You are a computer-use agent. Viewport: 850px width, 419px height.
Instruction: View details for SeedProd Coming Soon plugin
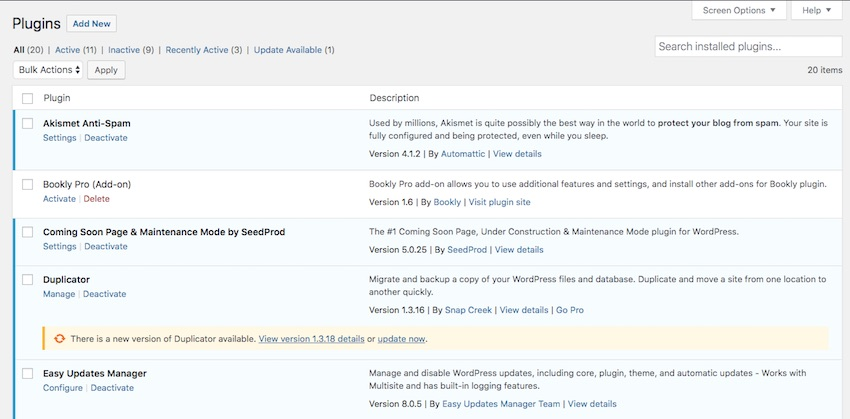(519, 250)
